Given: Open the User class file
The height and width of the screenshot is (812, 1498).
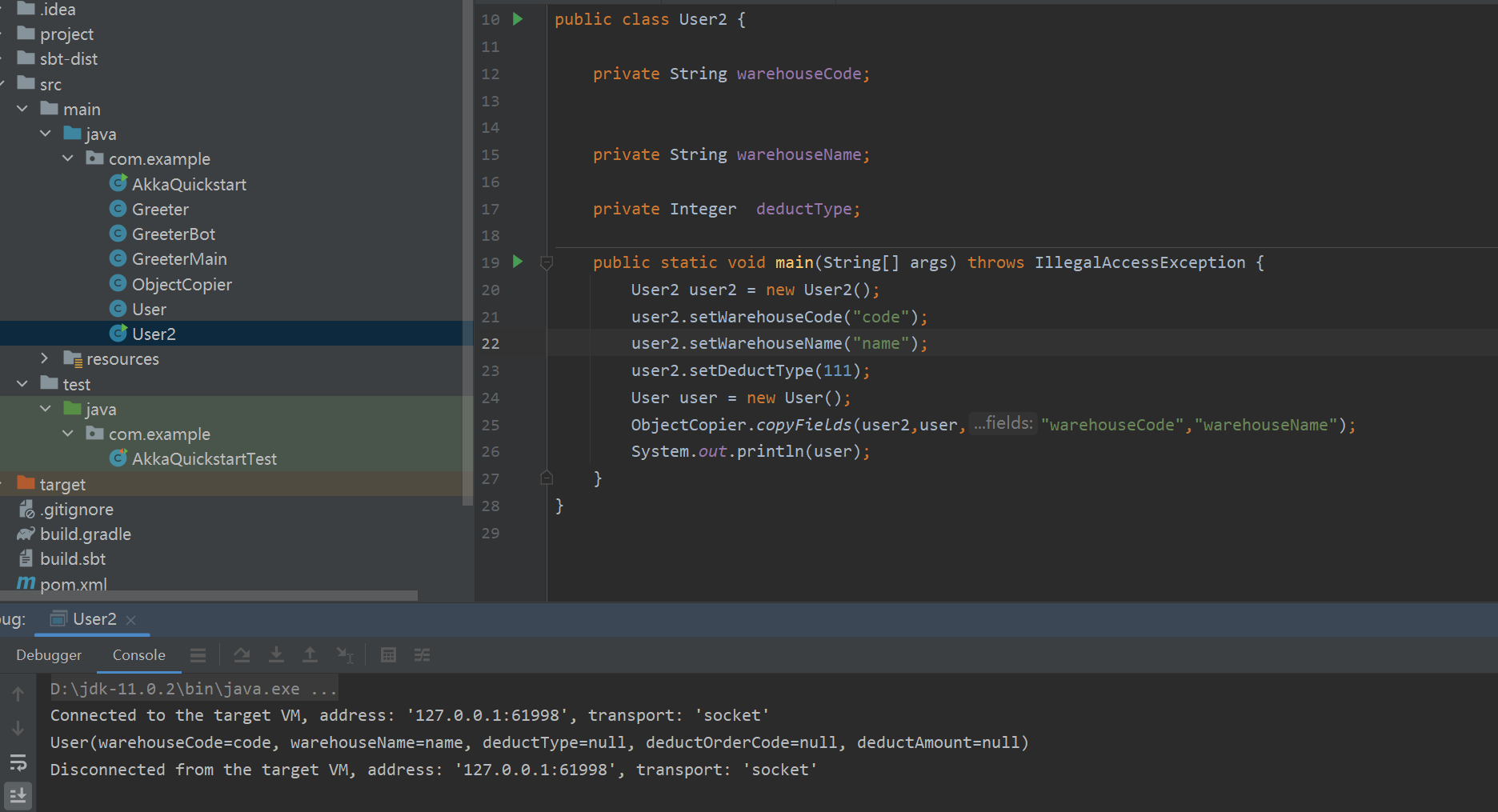Looking at the screenshot, I should (138, 309).
